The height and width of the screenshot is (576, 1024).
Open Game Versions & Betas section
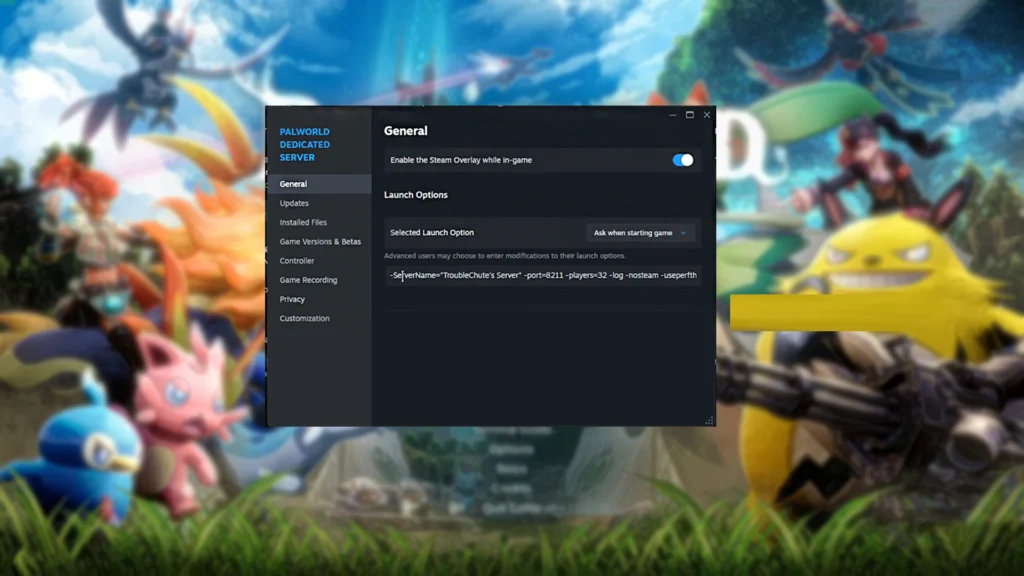pyautogui.click(x=319, y=242)
